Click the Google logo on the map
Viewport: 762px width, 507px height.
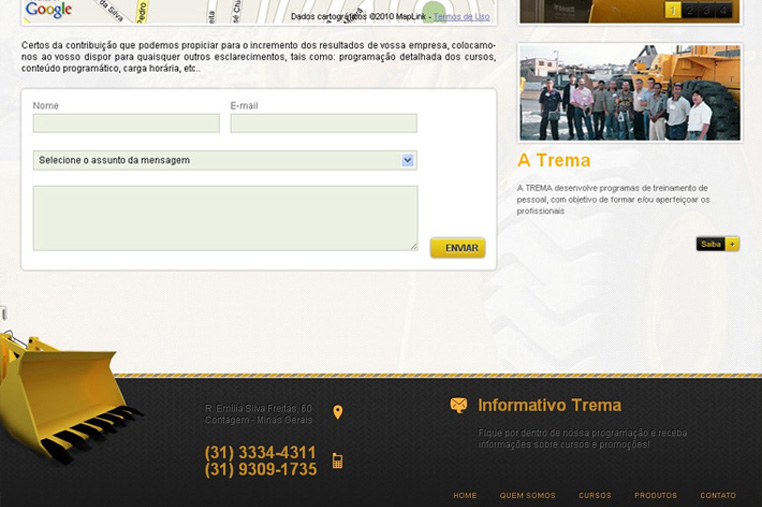coord(48,10)
